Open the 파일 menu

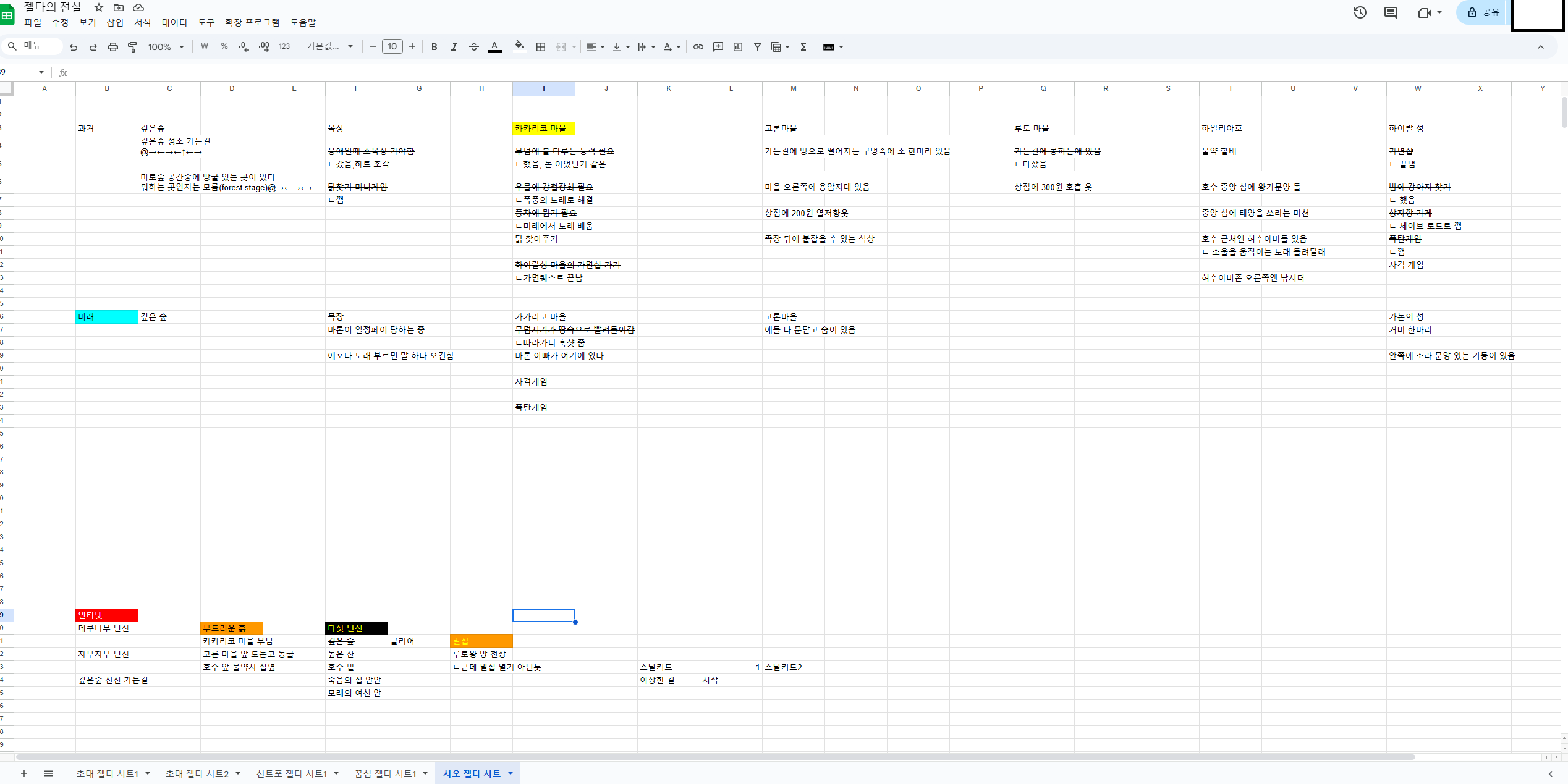click(x=33, y=22)
